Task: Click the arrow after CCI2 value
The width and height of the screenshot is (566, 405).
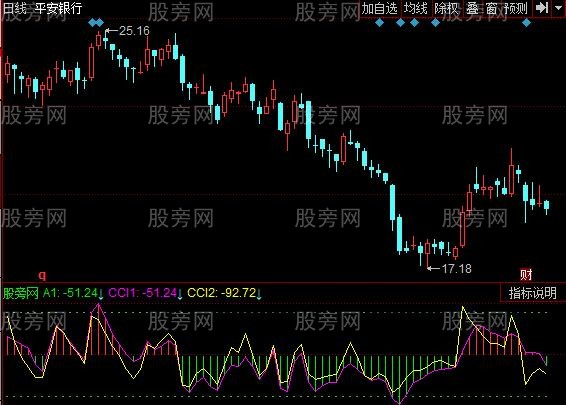Action: (x=259, y=294)
